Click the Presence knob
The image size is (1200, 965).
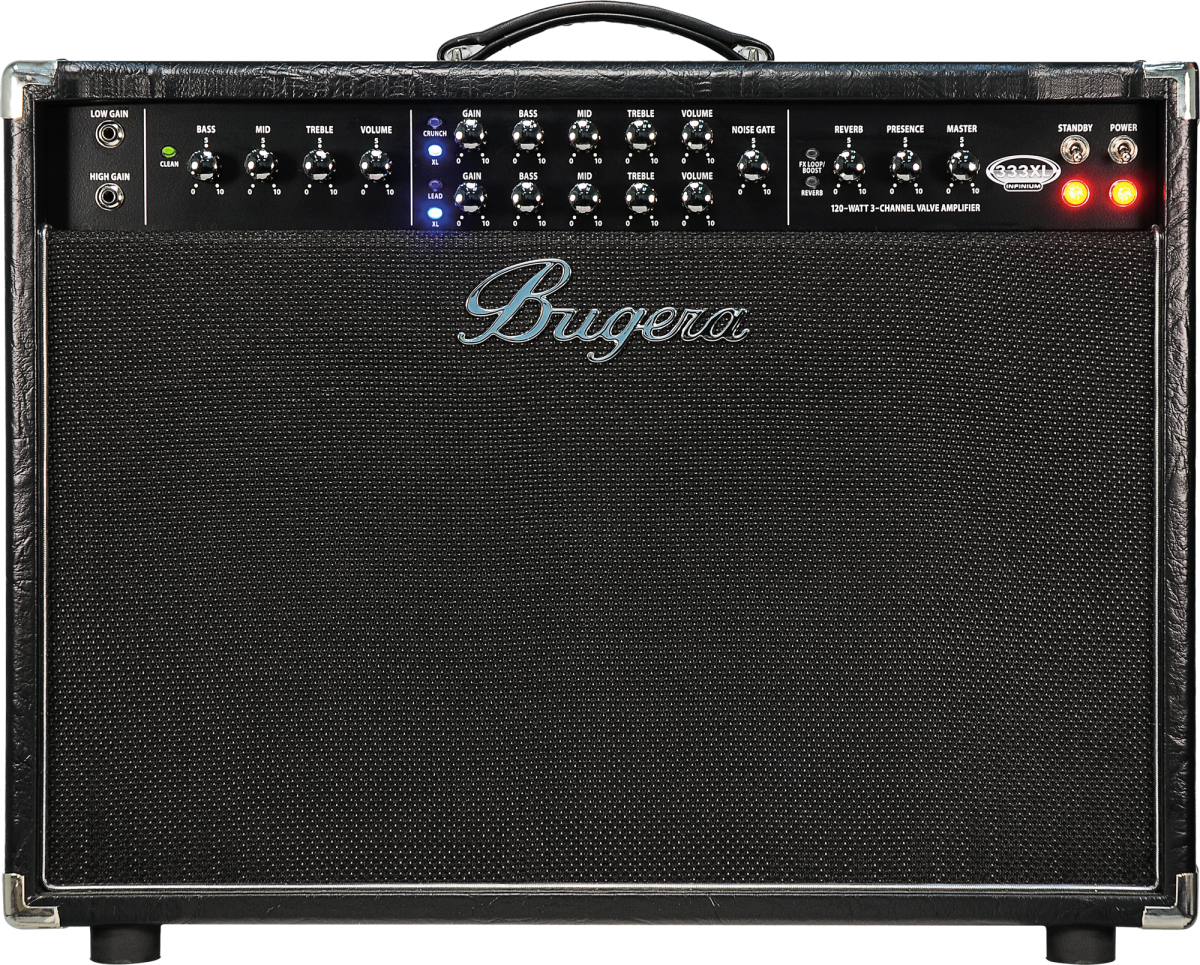coord(905,166)
